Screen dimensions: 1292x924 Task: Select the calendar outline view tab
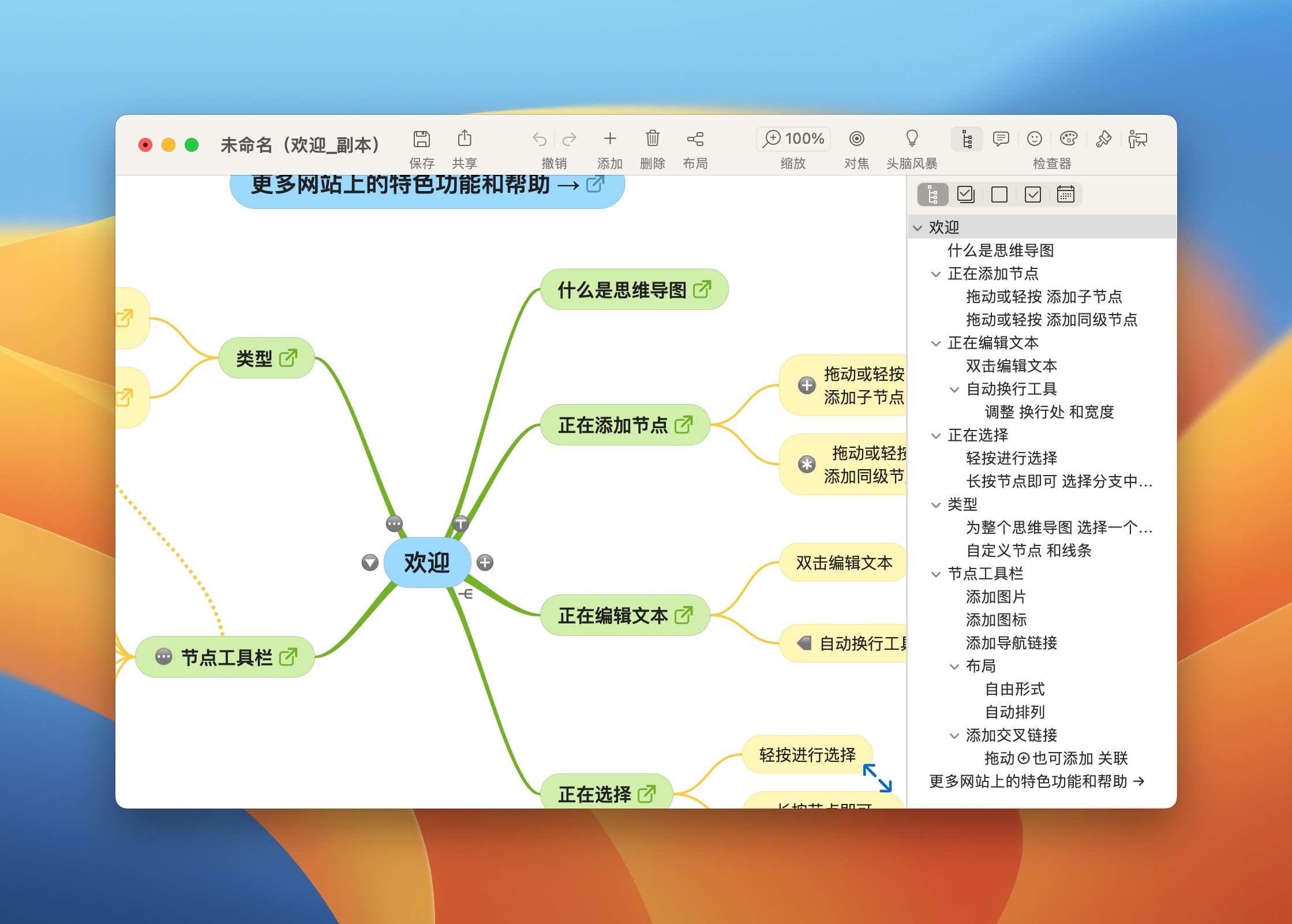pyautogui.click(x=1065, y=194)
